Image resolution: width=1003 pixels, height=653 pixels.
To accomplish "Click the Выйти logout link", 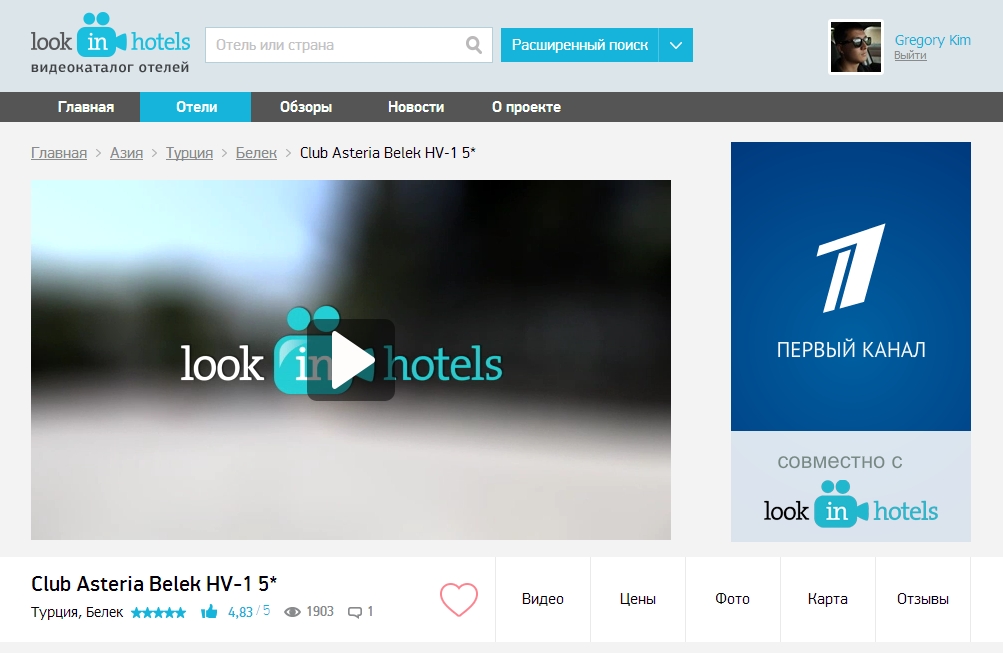I will pos(910,56).
